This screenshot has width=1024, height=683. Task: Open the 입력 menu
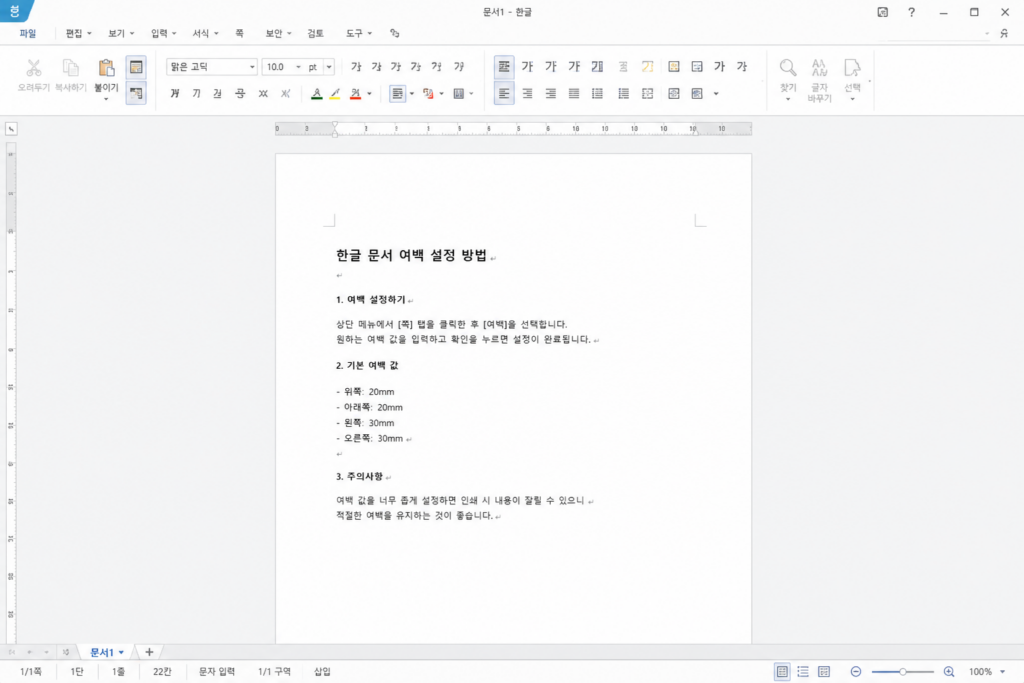click(163, 33)
